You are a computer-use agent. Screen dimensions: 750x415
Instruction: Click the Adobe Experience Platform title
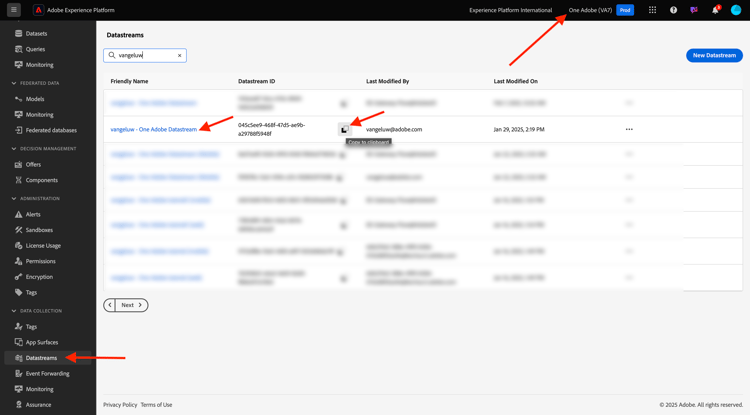[81, 10]
